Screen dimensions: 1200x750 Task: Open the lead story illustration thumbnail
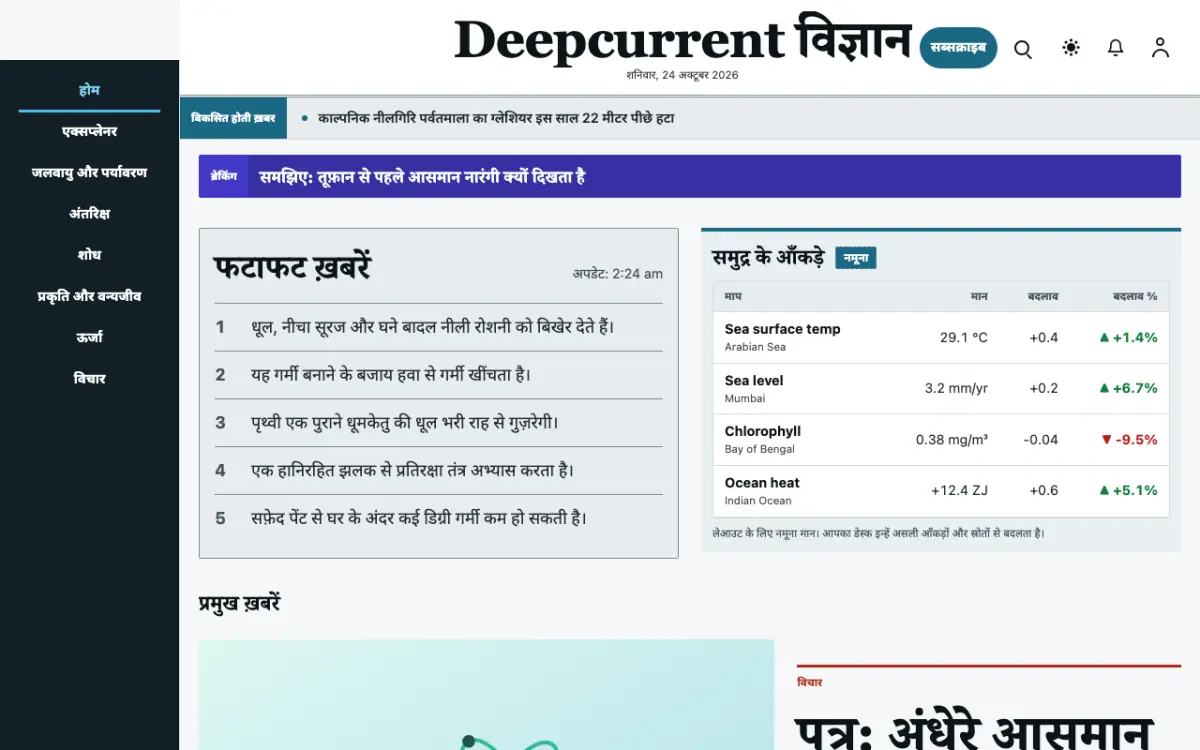pos(486,695)
